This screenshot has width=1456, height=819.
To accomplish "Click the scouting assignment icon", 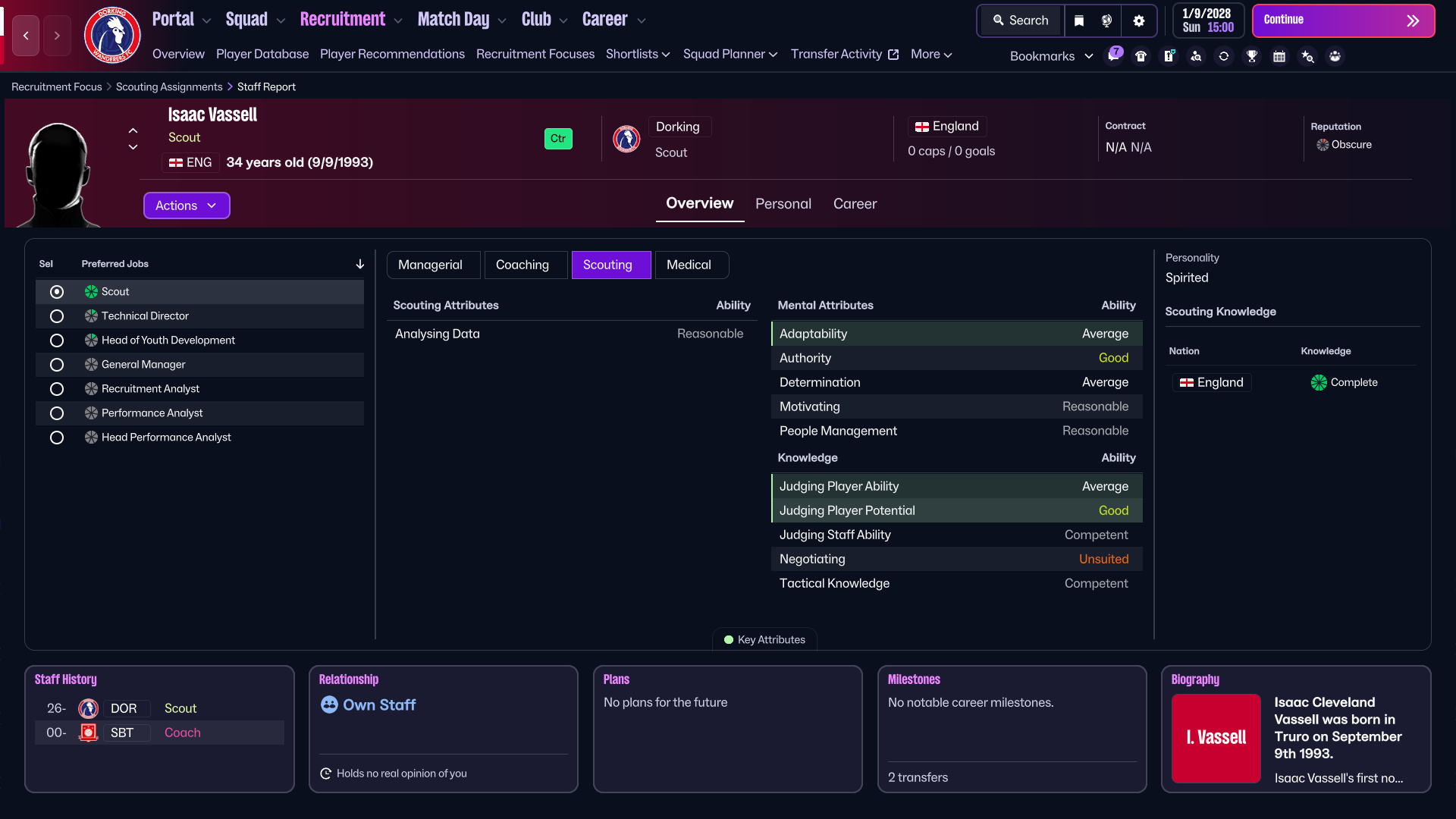I will [1197, 55].
